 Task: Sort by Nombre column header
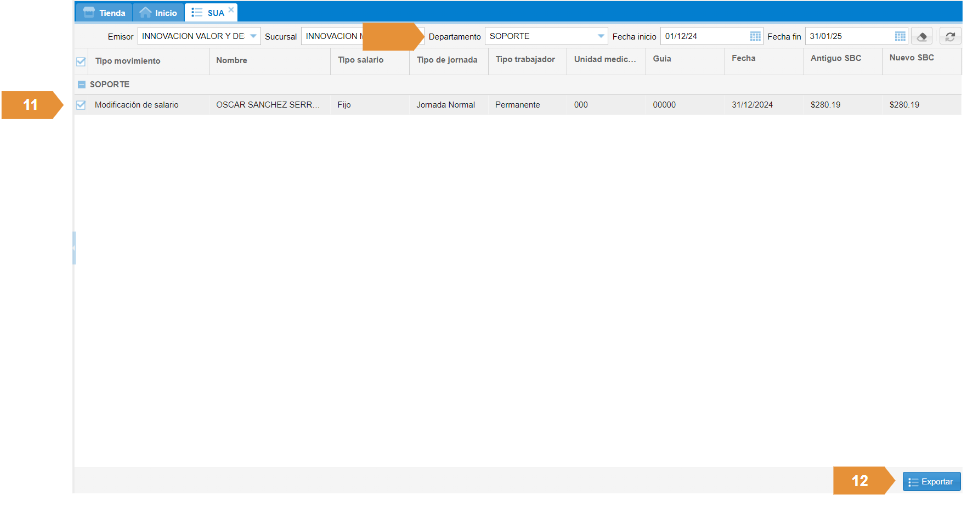[x=231, y=60]
